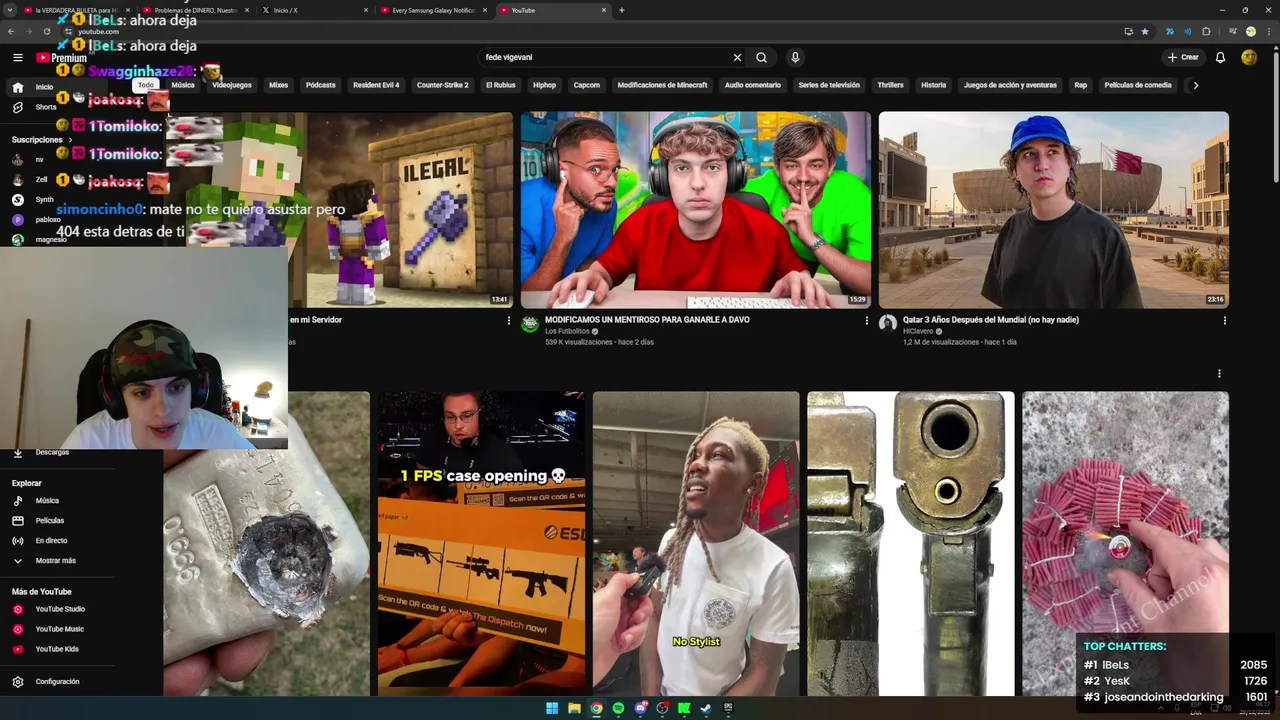Open a new browser tab
This screenshot has height=720, width=1280.
622,10
